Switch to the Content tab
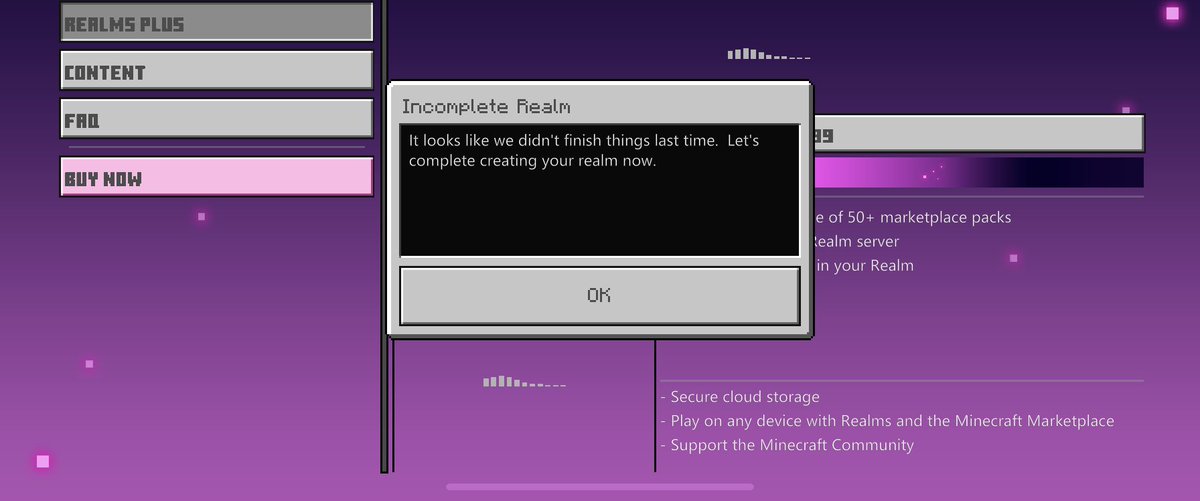The width and height of the screenshot is (1200, 501). (216, 71)
